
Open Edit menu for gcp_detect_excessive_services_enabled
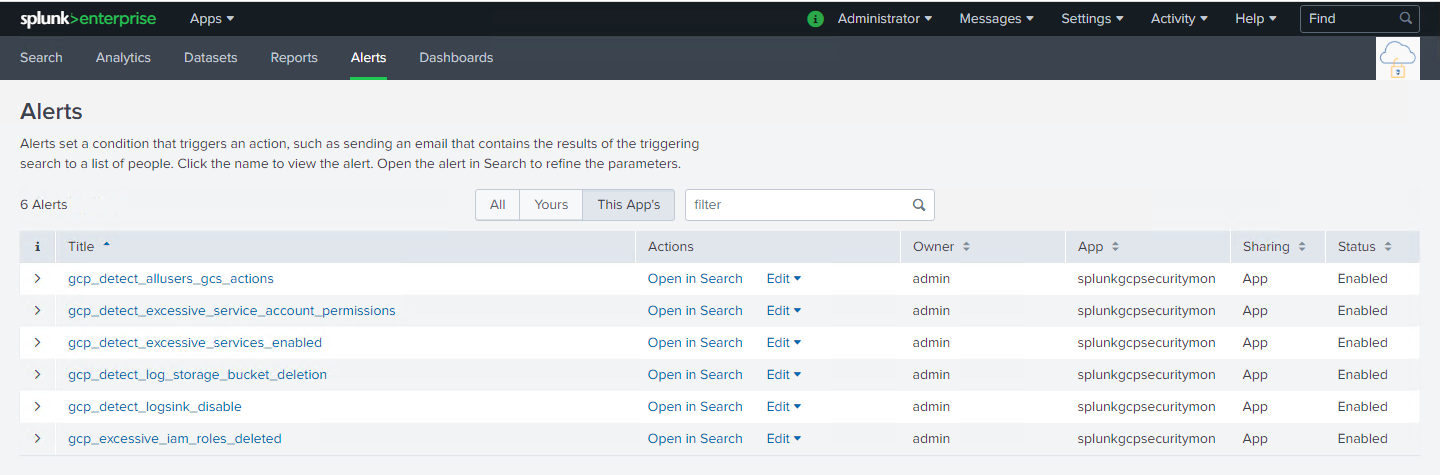pos(784,343)
